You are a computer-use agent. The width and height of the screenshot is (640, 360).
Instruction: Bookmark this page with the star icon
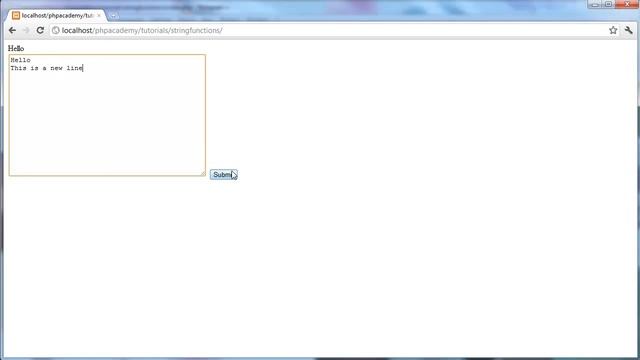[x=613, y=30]
